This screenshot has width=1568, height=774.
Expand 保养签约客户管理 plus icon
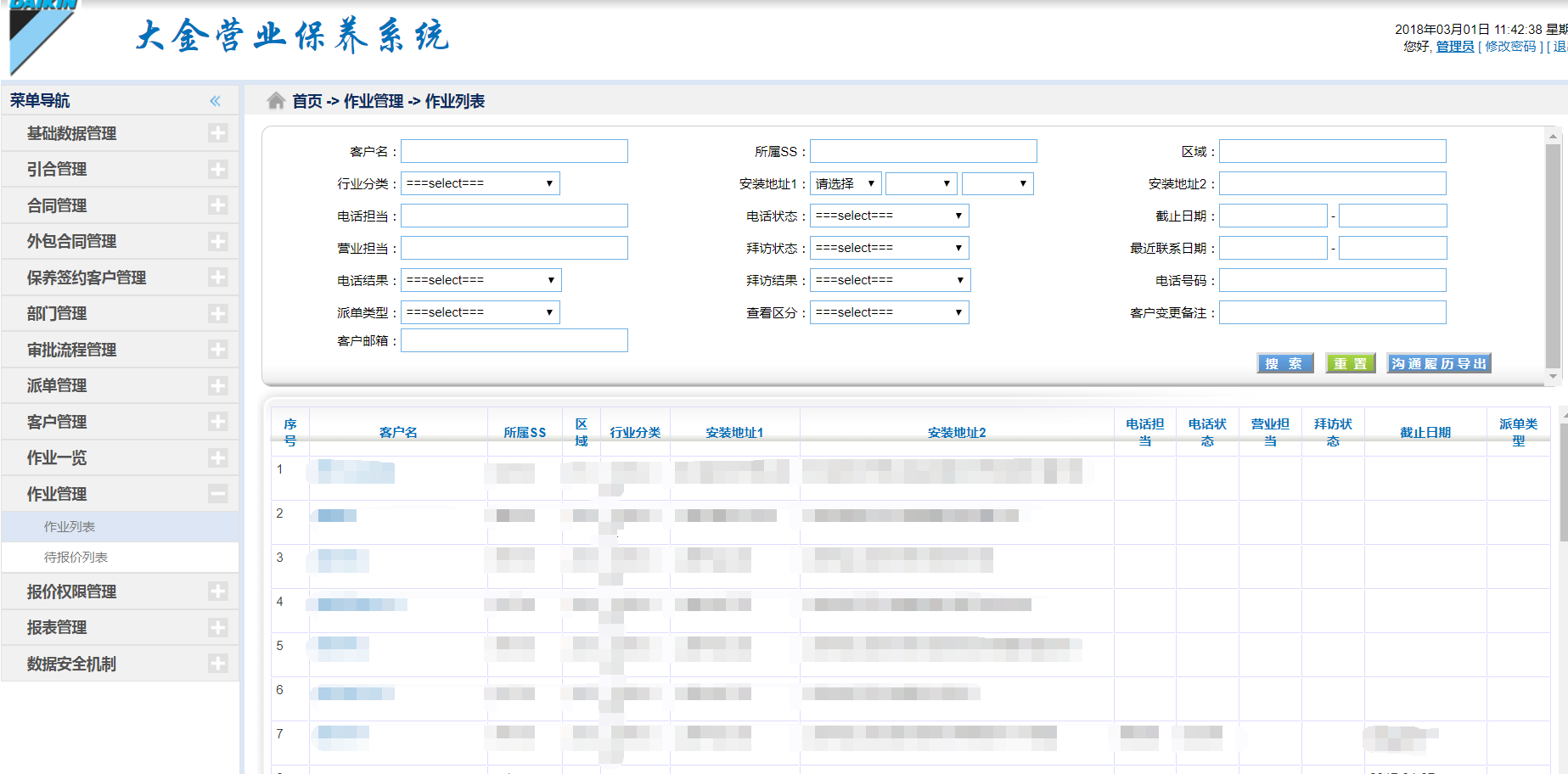217,278
